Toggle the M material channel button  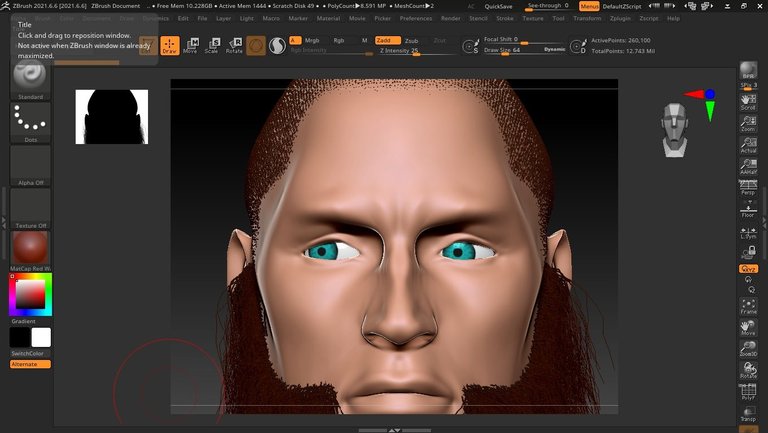[x=364, y=40]
